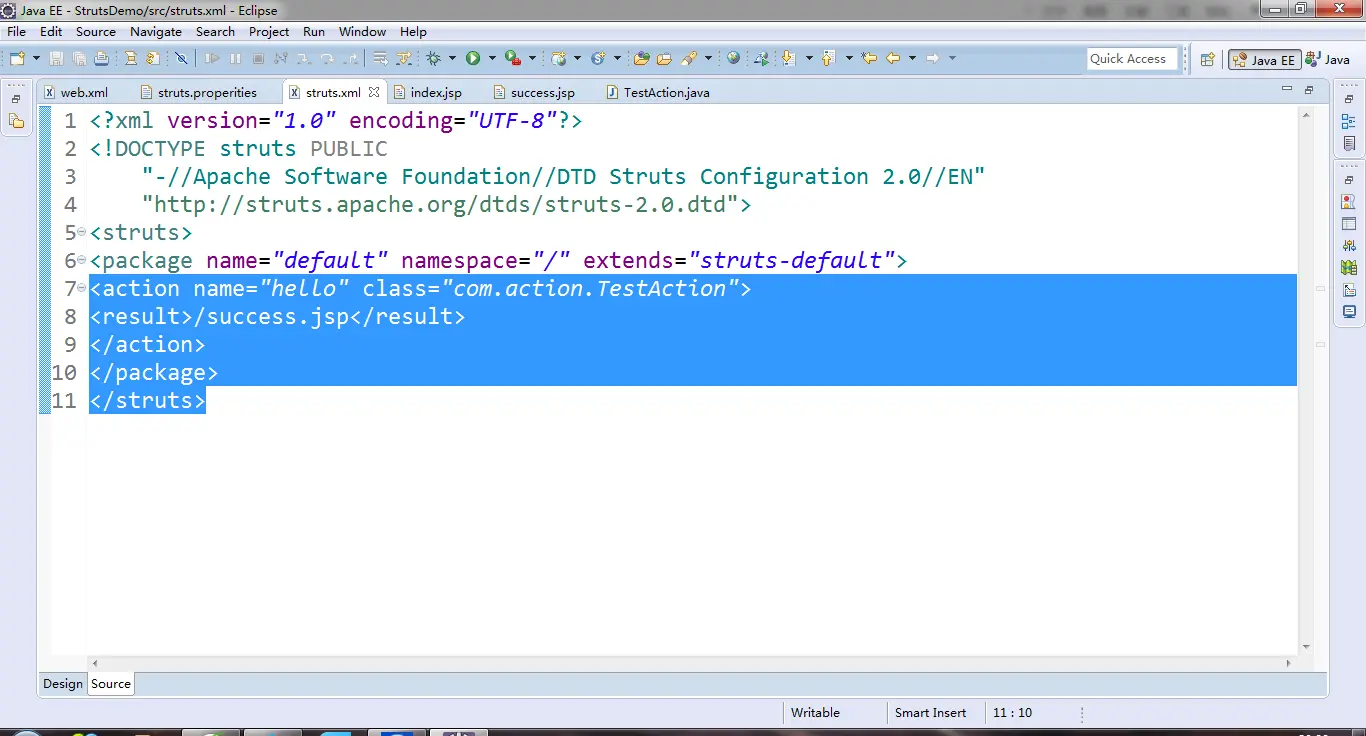
Task: Expand the Debug configurations dropdown arrow
Action: (x=452, y=58)
